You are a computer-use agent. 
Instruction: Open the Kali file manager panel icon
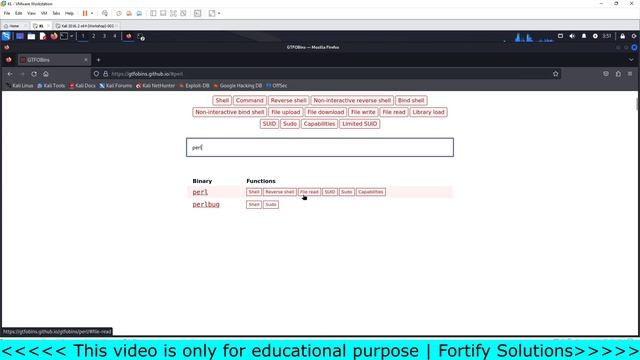pyautogui.click(x=31, y=36)
